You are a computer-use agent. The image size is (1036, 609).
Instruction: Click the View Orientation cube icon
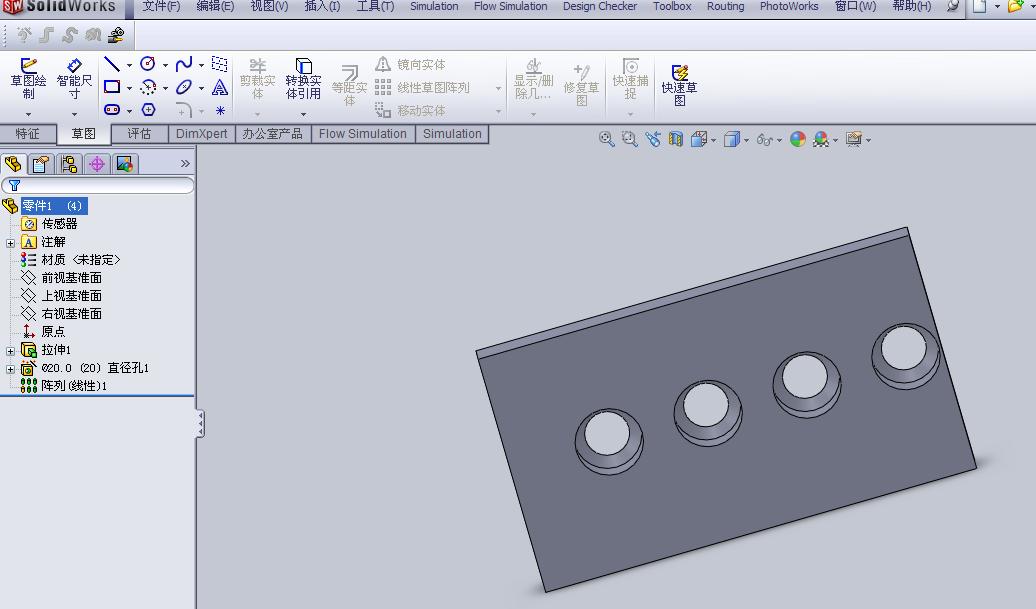(699, 139)
